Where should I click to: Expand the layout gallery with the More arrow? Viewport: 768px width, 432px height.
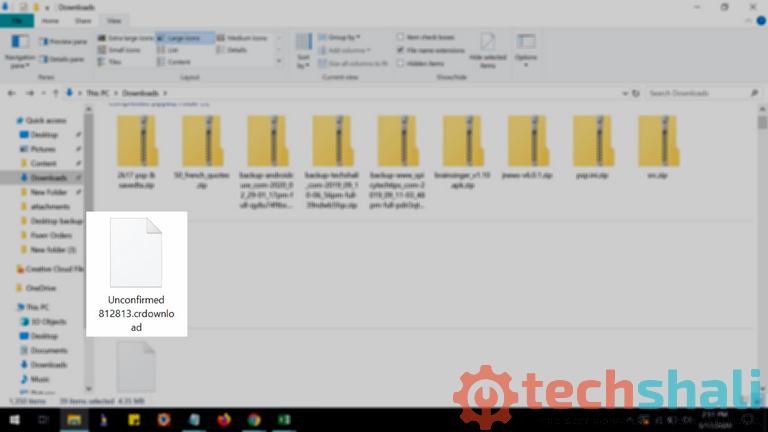click(279, 61)
